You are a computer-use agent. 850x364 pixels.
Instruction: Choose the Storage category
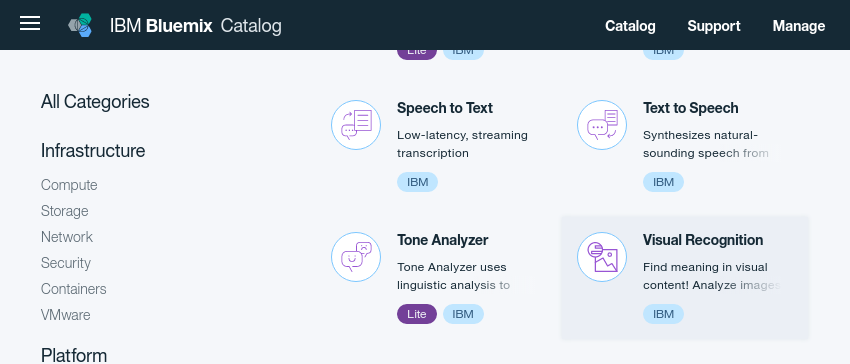(65, 211)
